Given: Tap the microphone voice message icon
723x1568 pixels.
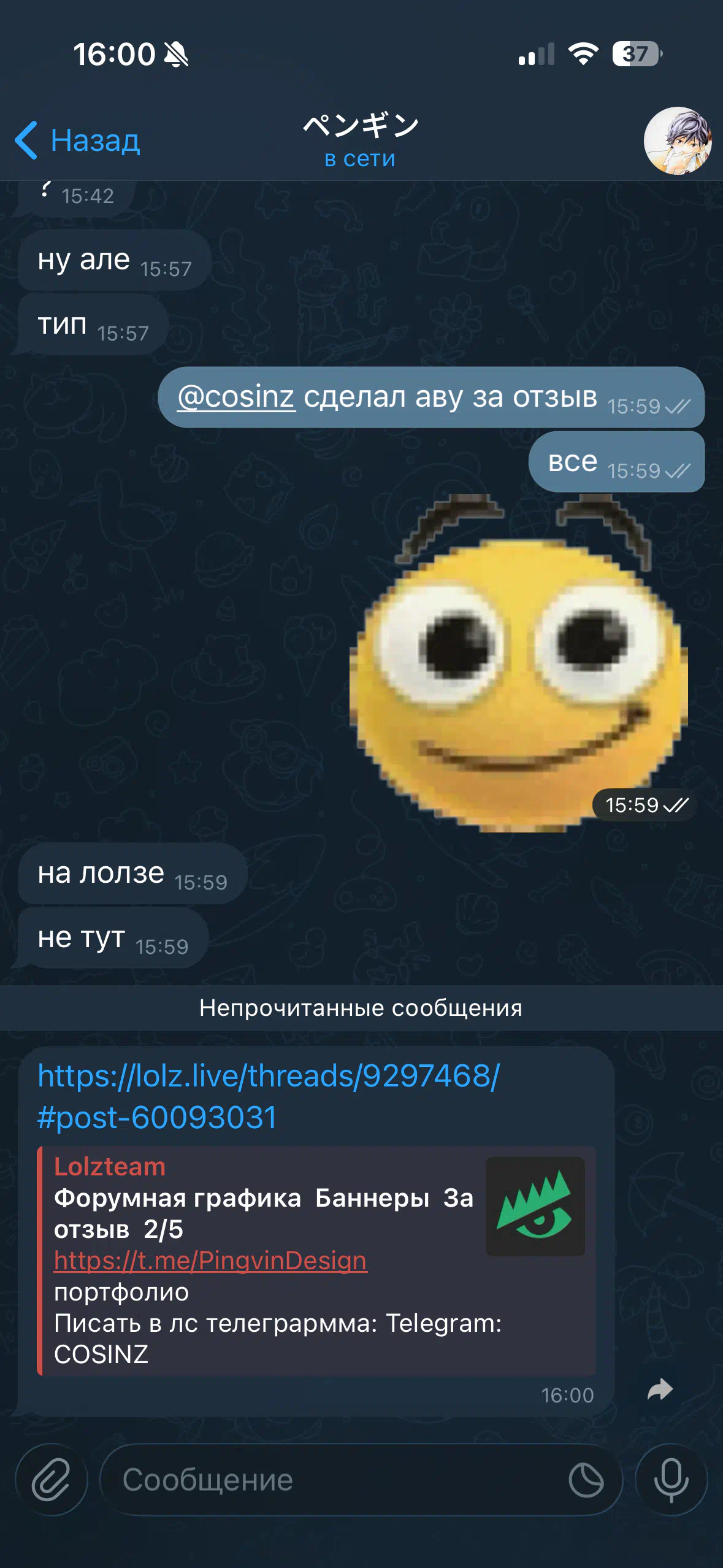Looking at the screenshot, I should pyautogui.click(x=671, y=1480).
